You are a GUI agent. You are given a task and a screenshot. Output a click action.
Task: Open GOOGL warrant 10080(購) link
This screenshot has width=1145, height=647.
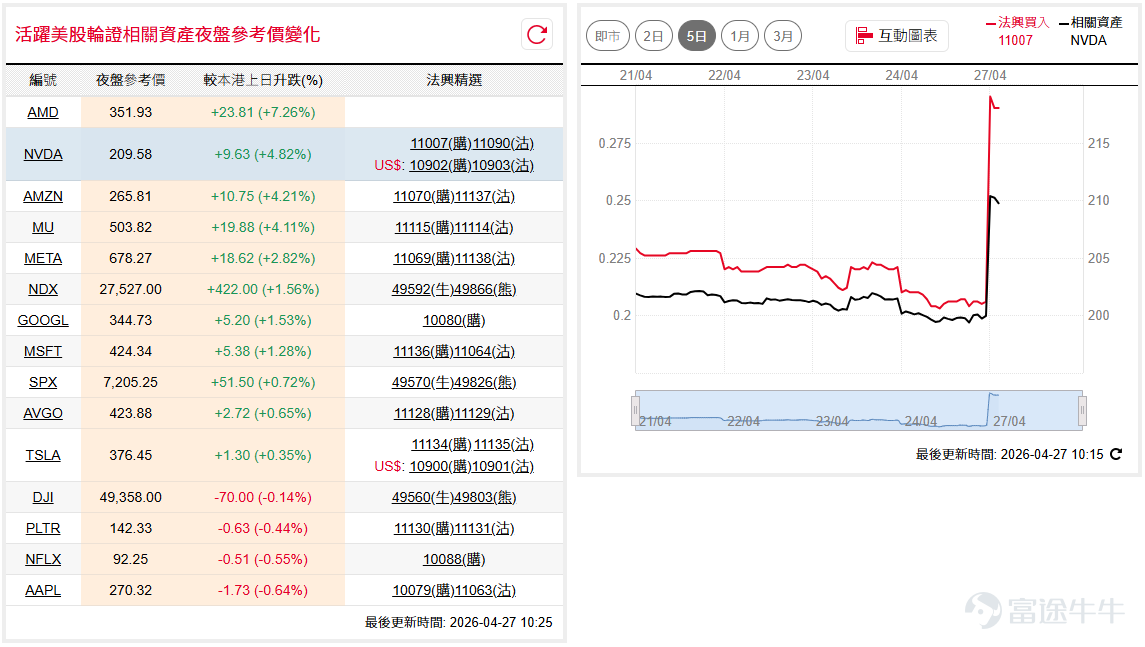pos(454,321)
